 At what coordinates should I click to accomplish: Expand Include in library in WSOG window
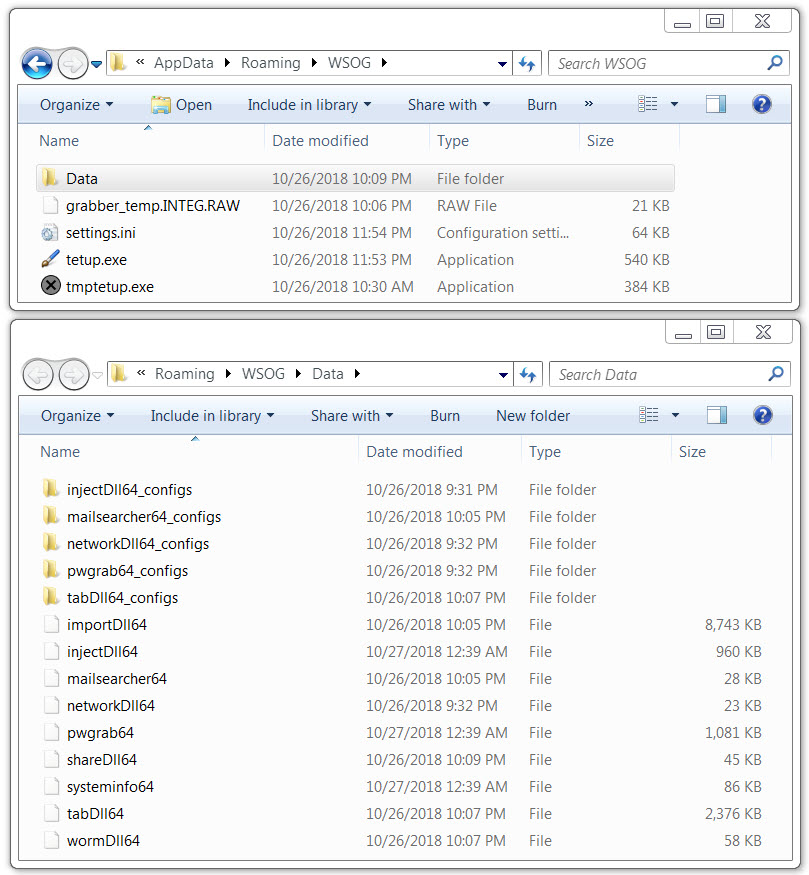click(x=310, y=105)
